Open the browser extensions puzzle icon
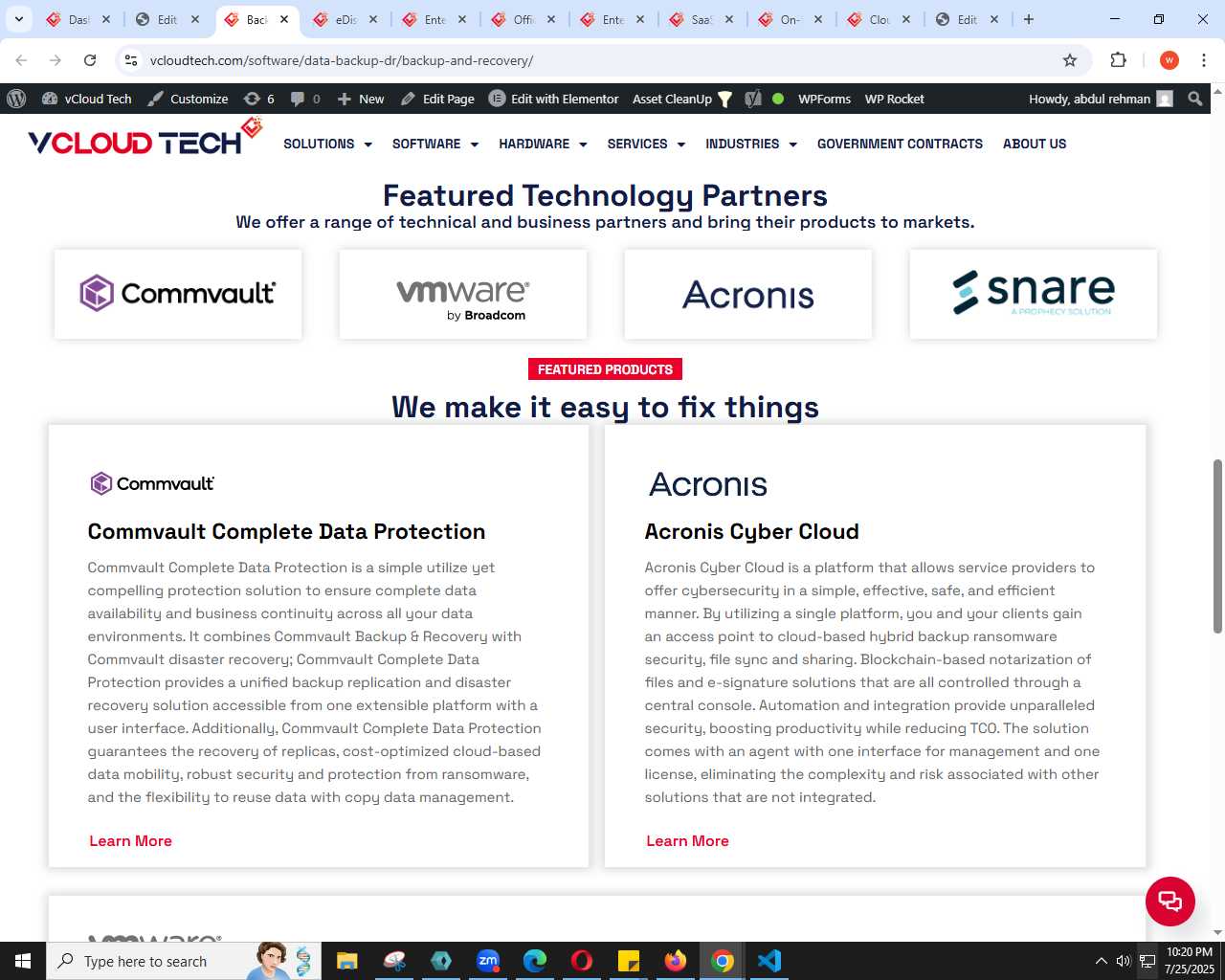Viewport: 1225px width, 980px height. pos(1118,60)
